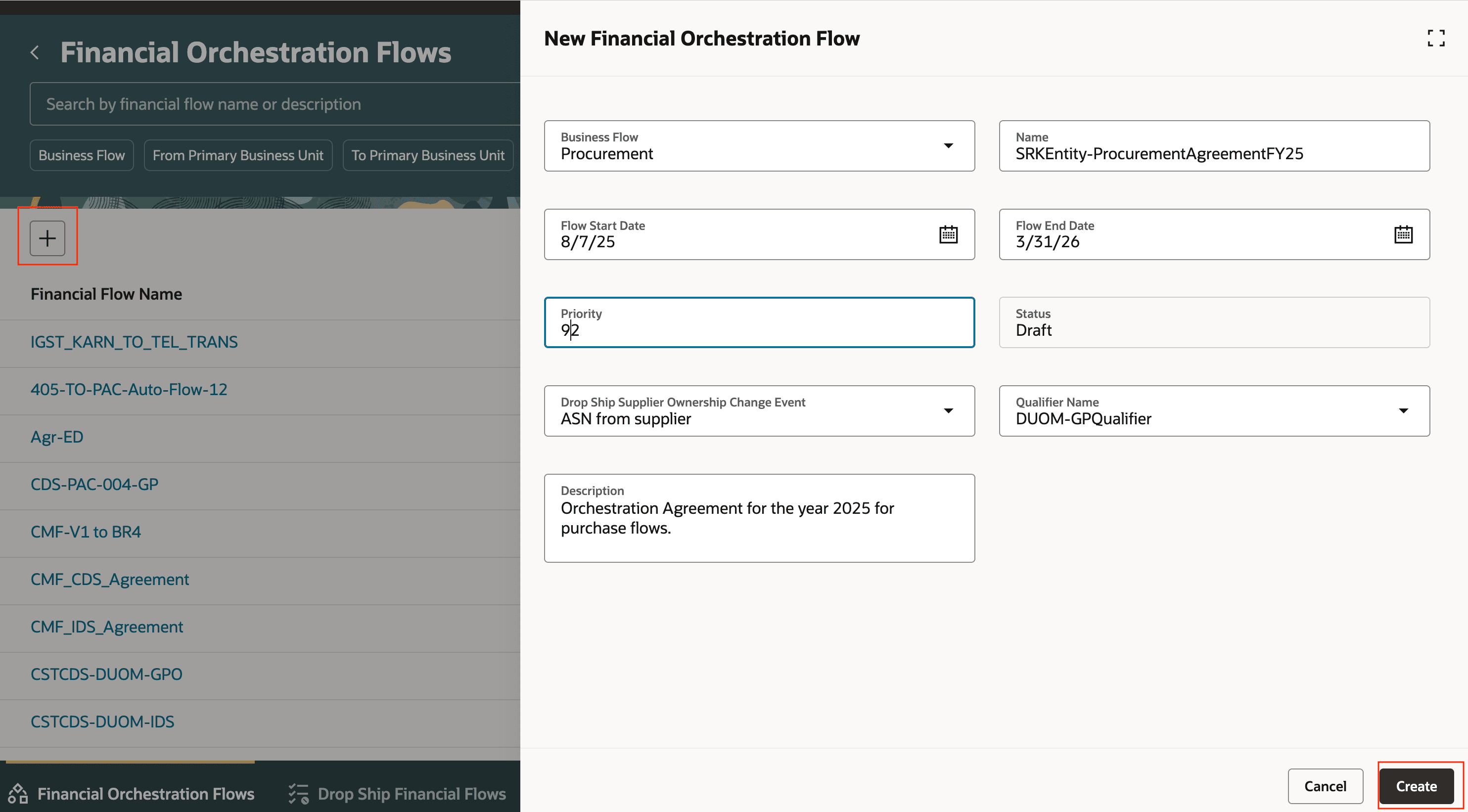Click the back arrow beside Financial Orchestration Flows

[x=35, y=52]
